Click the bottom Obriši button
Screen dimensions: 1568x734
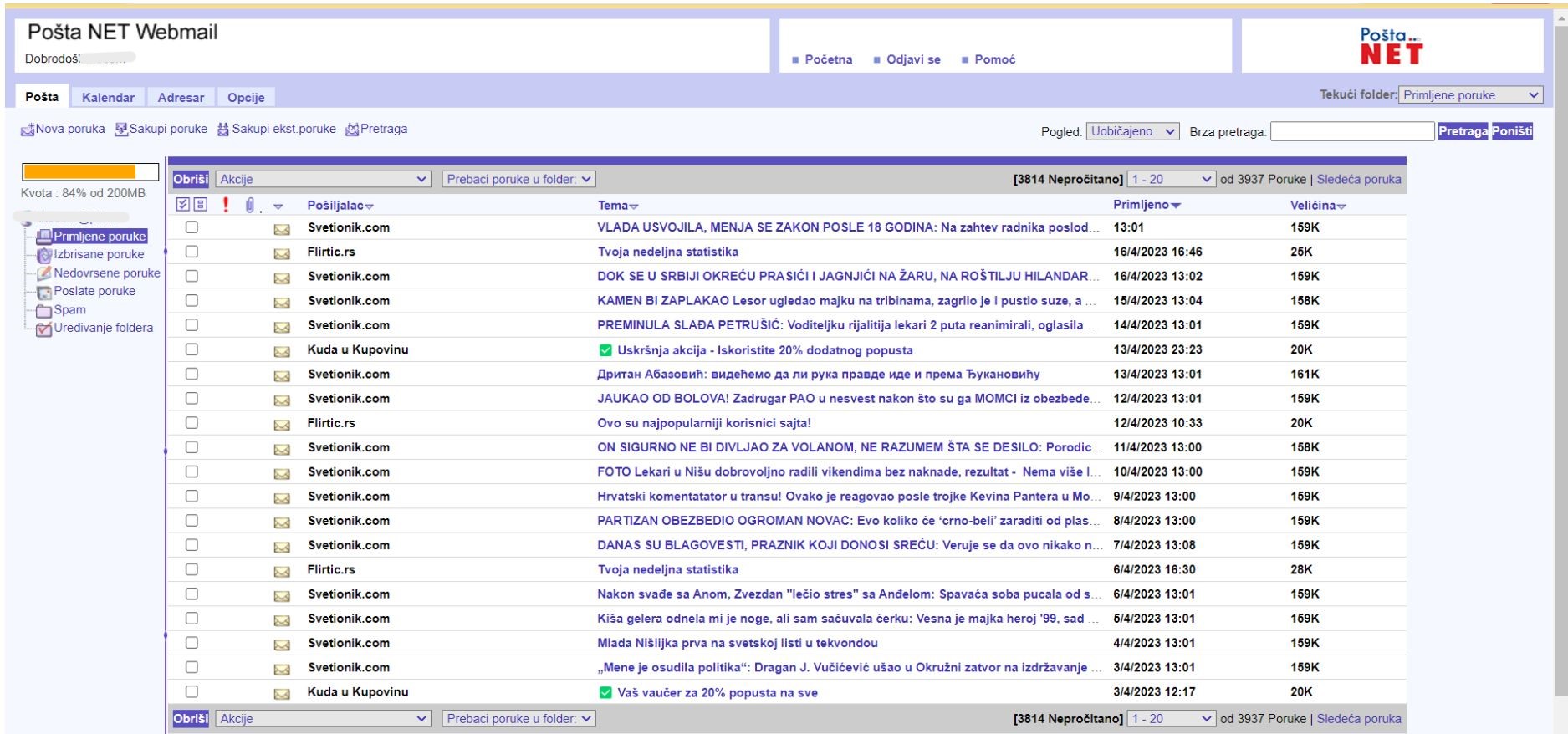tap(191, 718)
